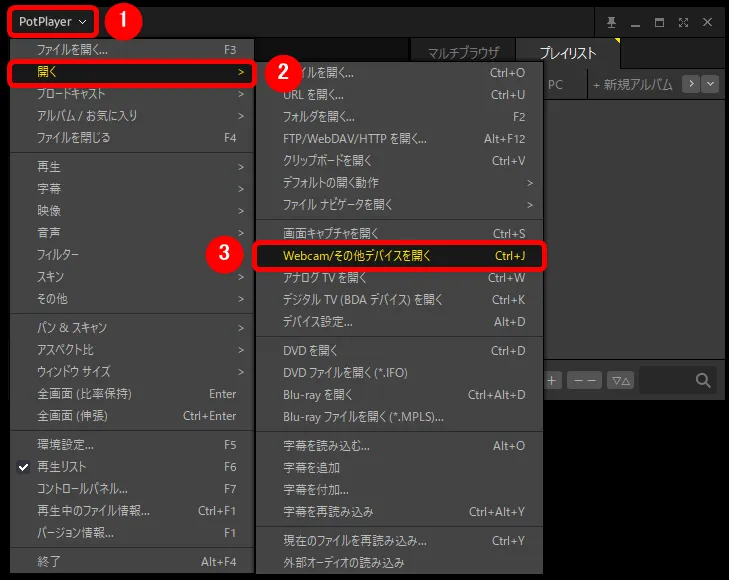Expand アルバム / お気に入り submenu

[x=132, y=116]
